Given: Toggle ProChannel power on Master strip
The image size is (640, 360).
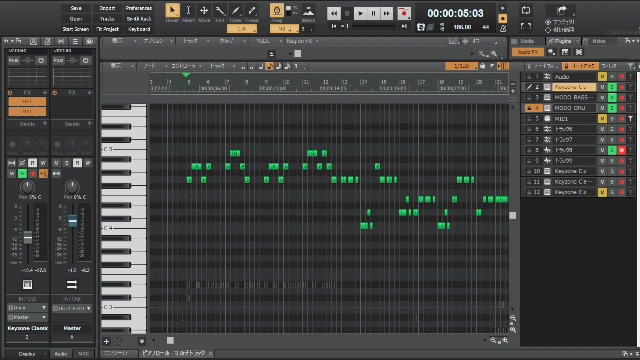Looking at the screenshot, I should point(85,60).
